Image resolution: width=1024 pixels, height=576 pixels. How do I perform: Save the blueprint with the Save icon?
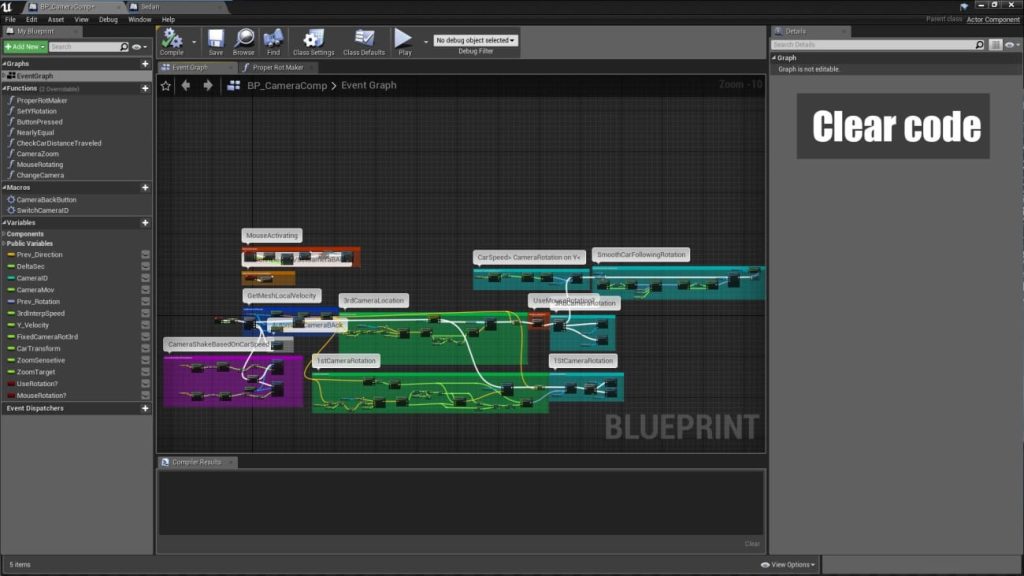(216, 40)
